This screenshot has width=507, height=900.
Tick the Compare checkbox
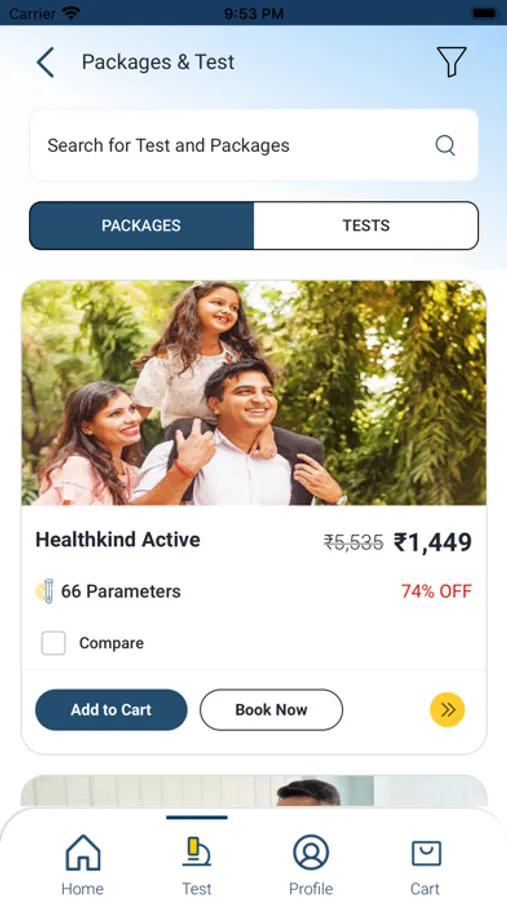pos(53,643)
